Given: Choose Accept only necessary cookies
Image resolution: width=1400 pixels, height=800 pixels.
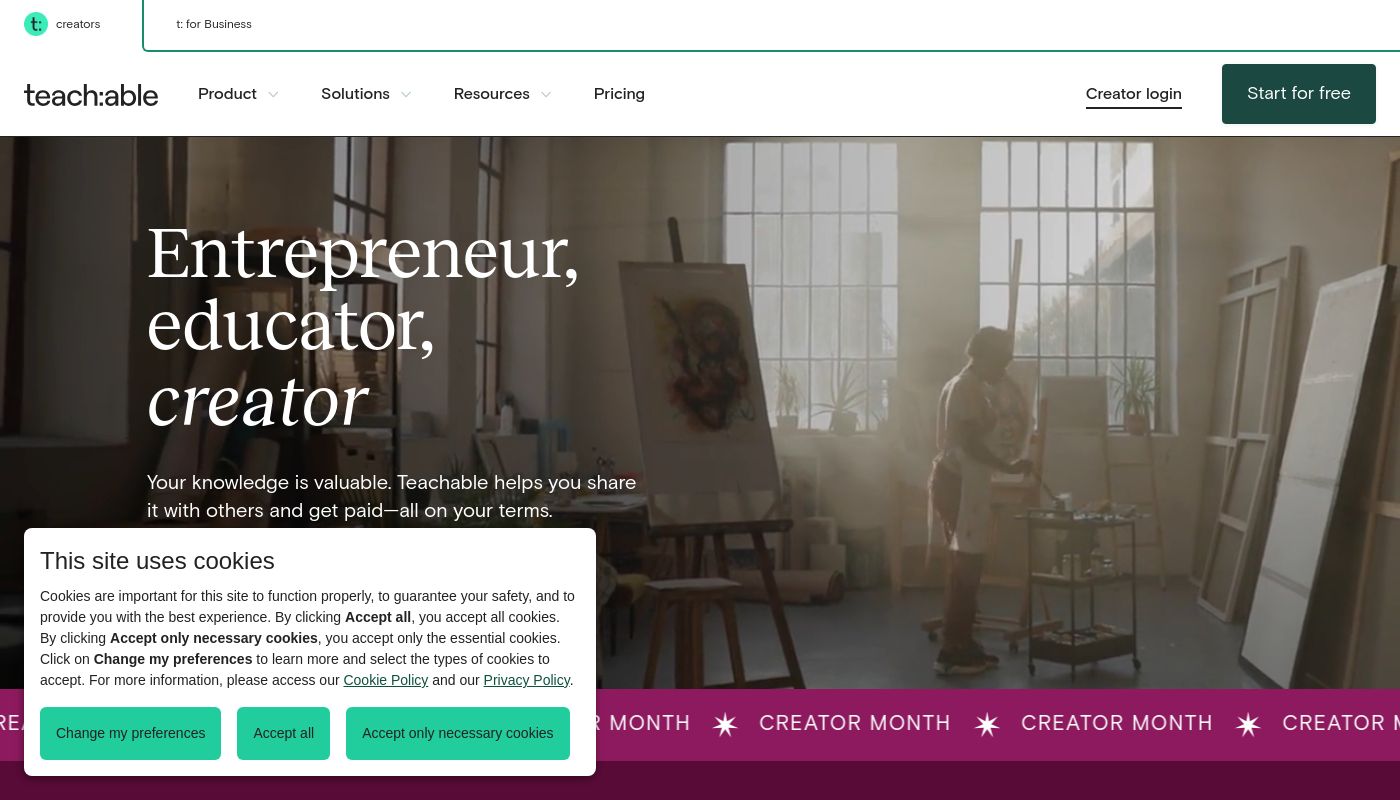Looking at the screenshot, I should 457,733.
